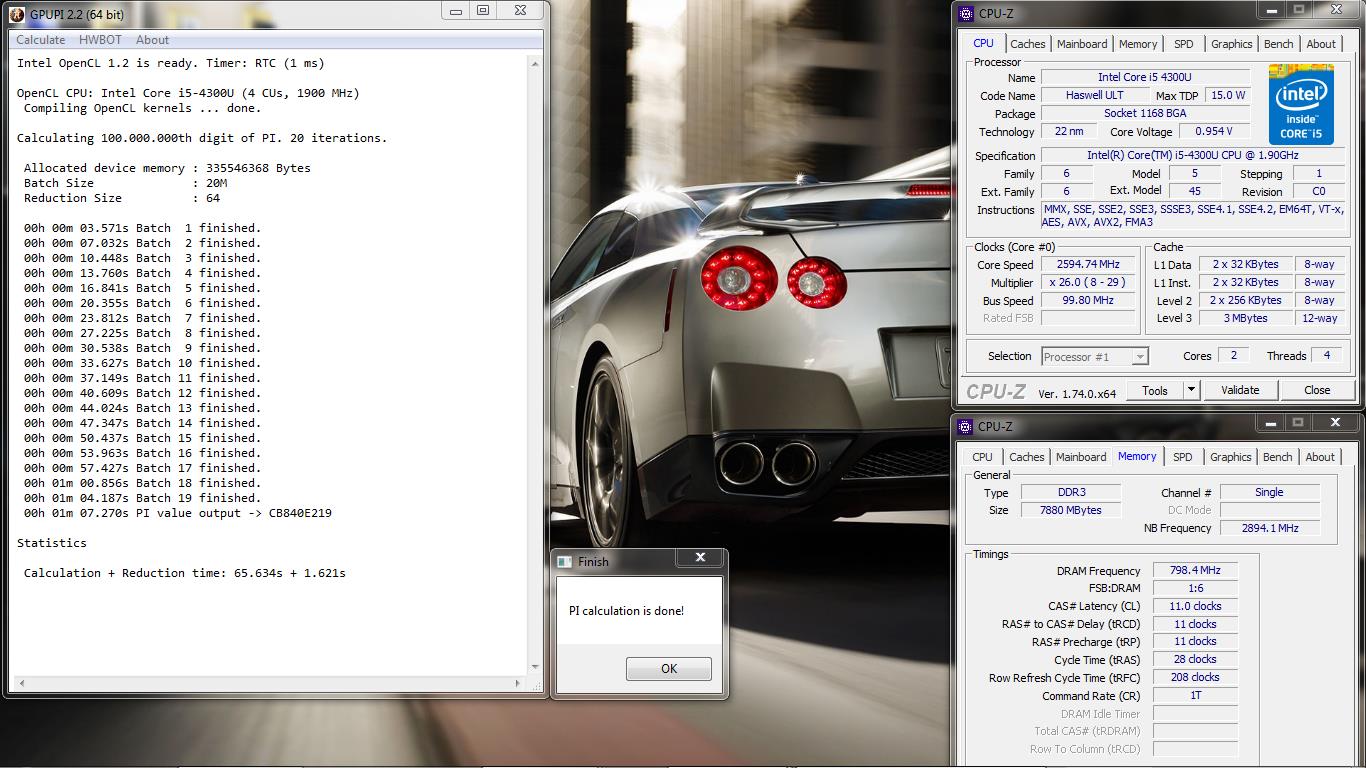
Task: Select Memory tab in bottom CPU-Z window
Action: pyautogui.click(x=1137, y=456)
